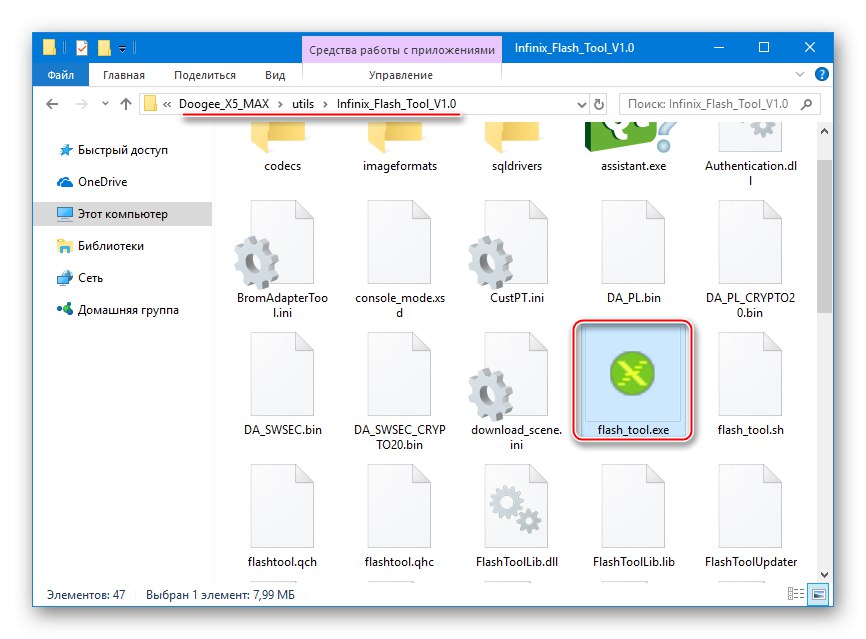Click New folder quick access icon

tap(104, 48)
